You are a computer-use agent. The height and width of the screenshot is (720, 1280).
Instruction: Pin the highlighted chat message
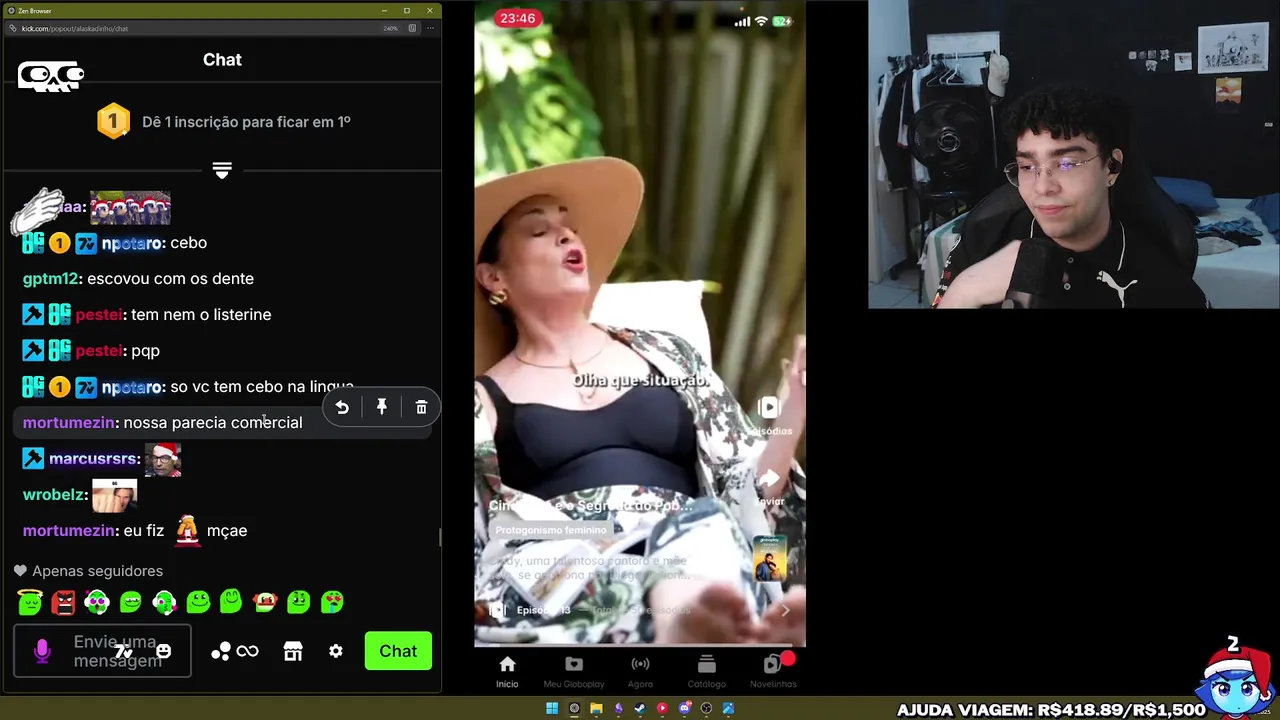[381, 407]
